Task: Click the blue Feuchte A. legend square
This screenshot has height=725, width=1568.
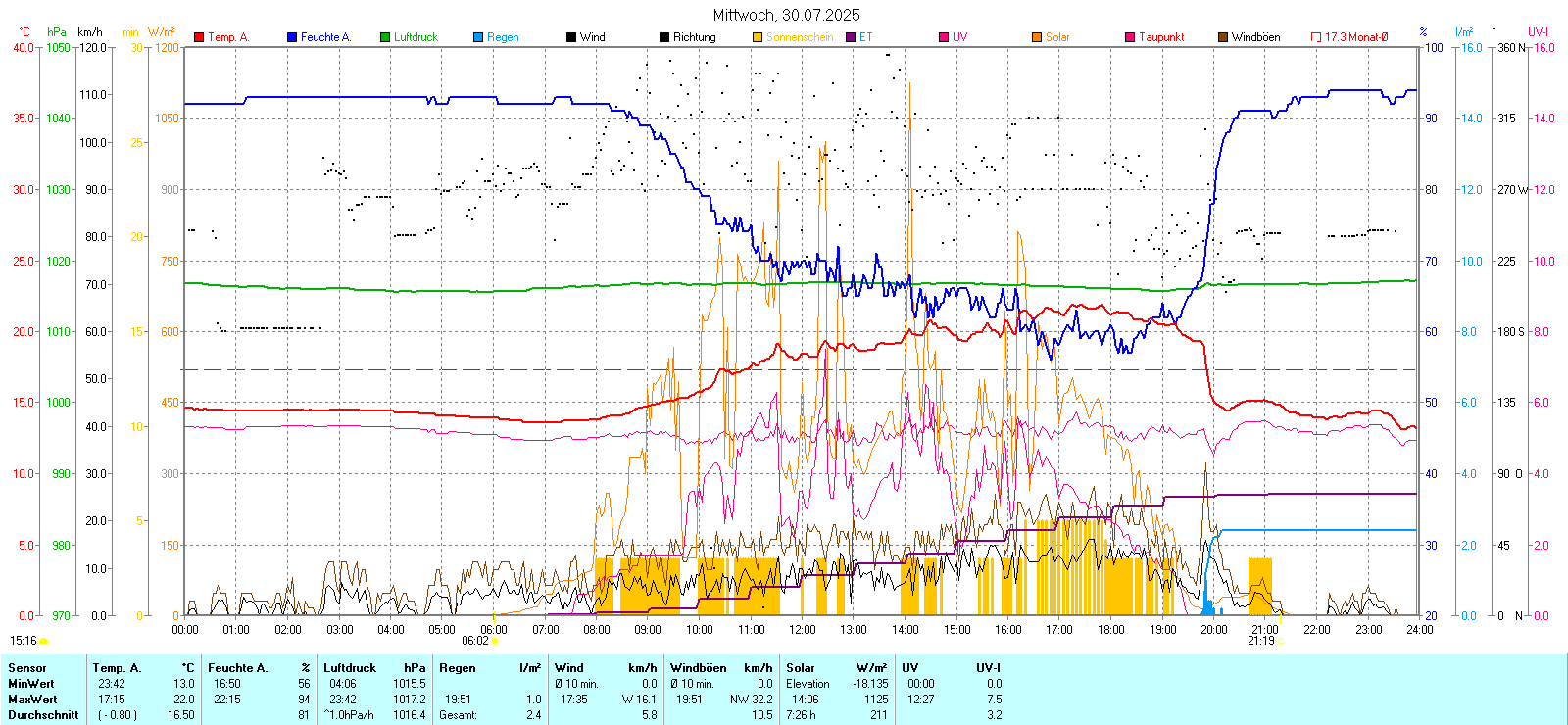Action: (292, 37)
